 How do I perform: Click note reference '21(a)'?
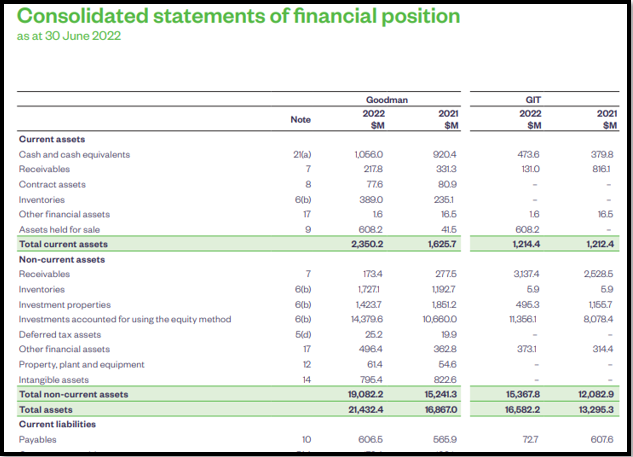[302, 155]
